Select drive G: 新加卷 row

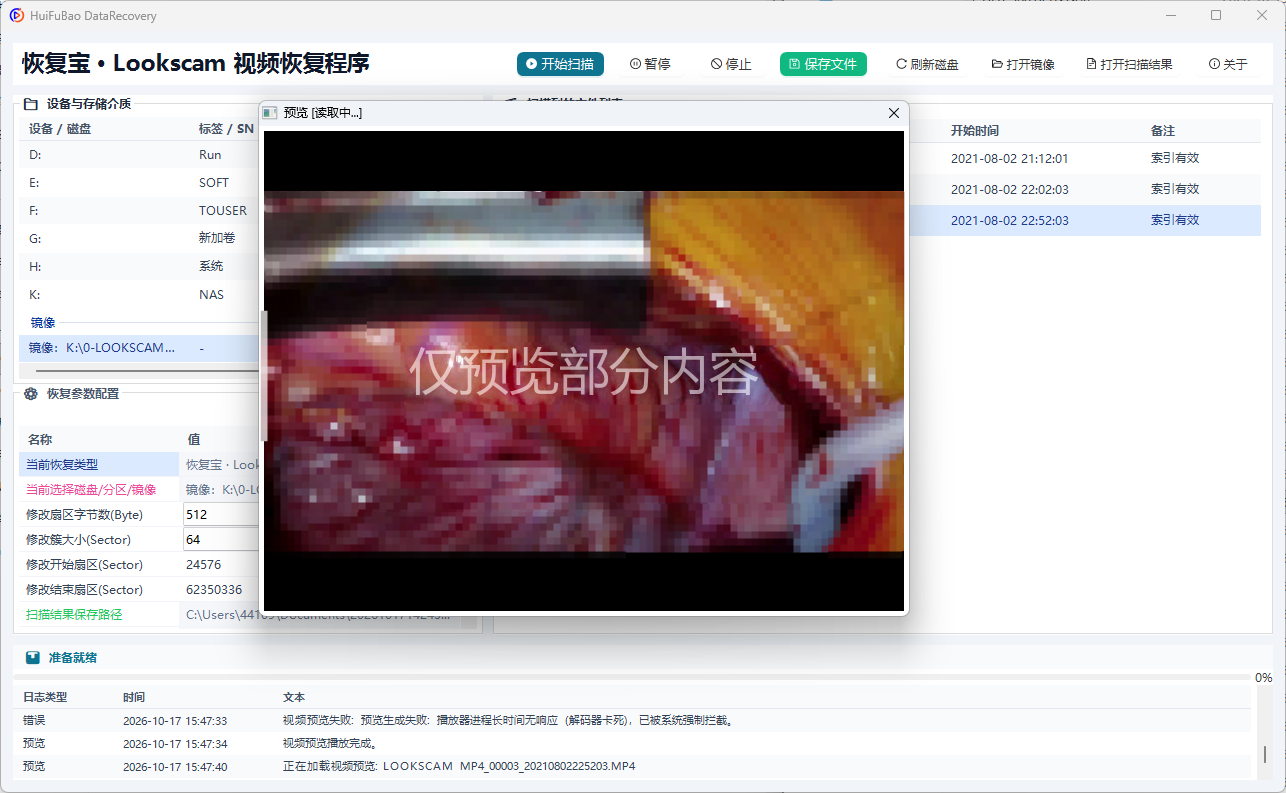click(x=139, y=239)
